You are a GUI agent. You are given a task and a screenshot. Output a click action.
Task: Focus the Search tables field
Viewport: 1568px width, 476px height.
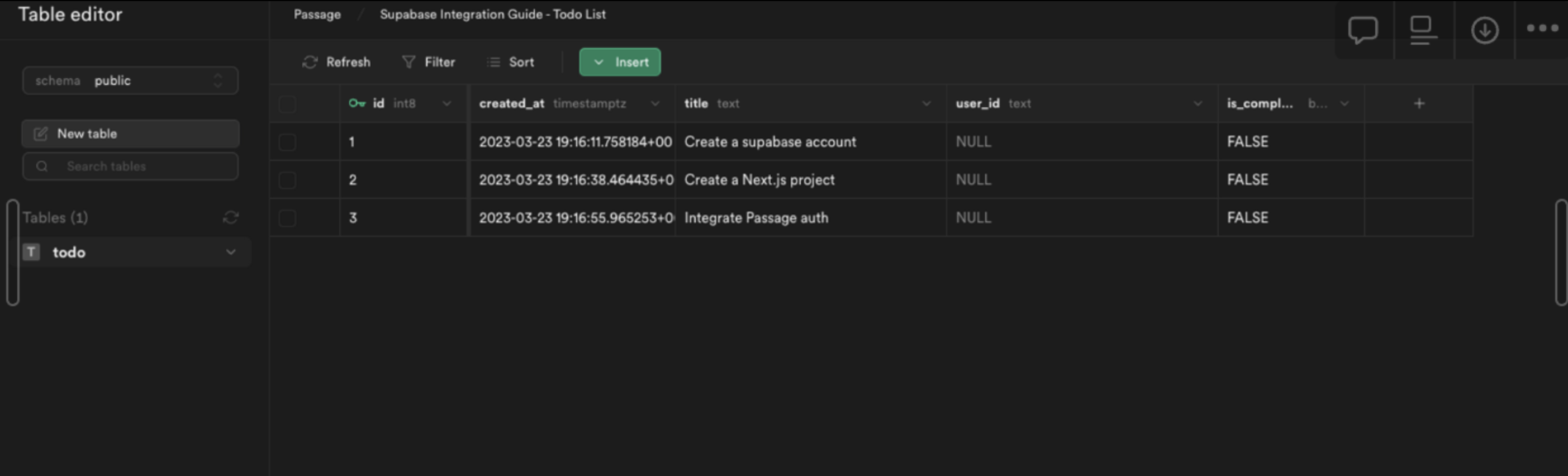pyautogui.click(x=130, y=166)
